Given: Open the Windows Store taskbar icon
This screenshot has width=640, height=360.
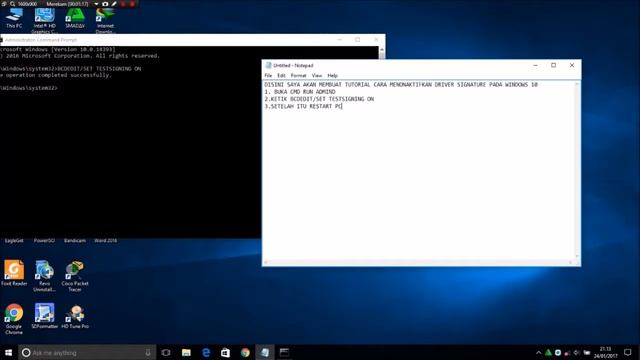Looking at the screenshot, I should point(225,353).
